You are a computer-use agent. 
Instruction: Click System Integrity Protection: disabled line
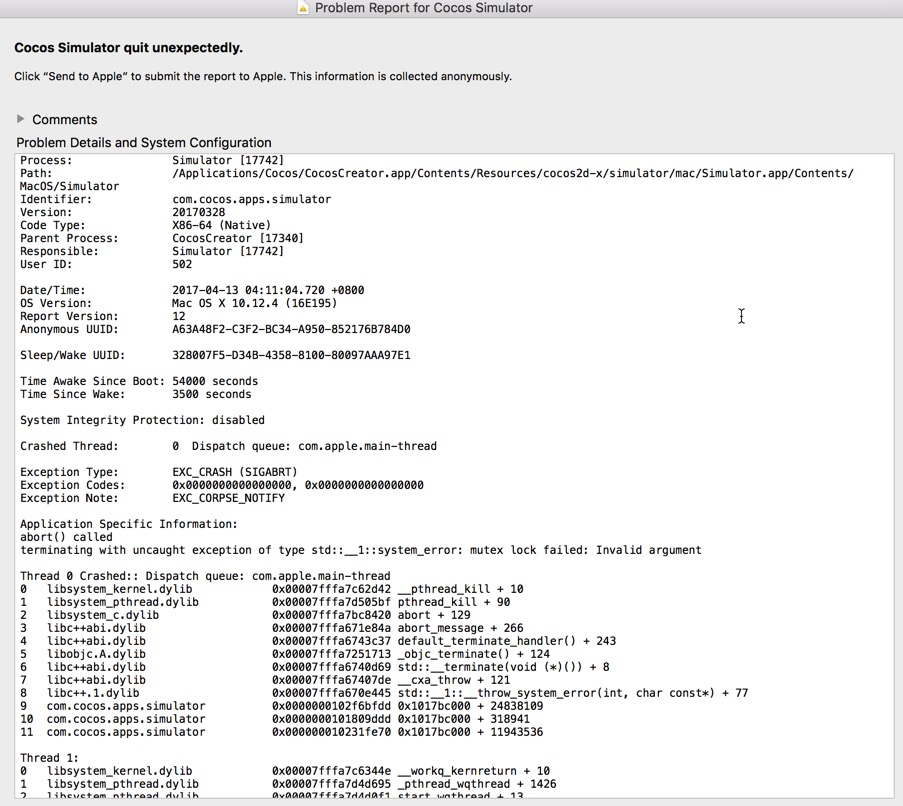(142, 420)
